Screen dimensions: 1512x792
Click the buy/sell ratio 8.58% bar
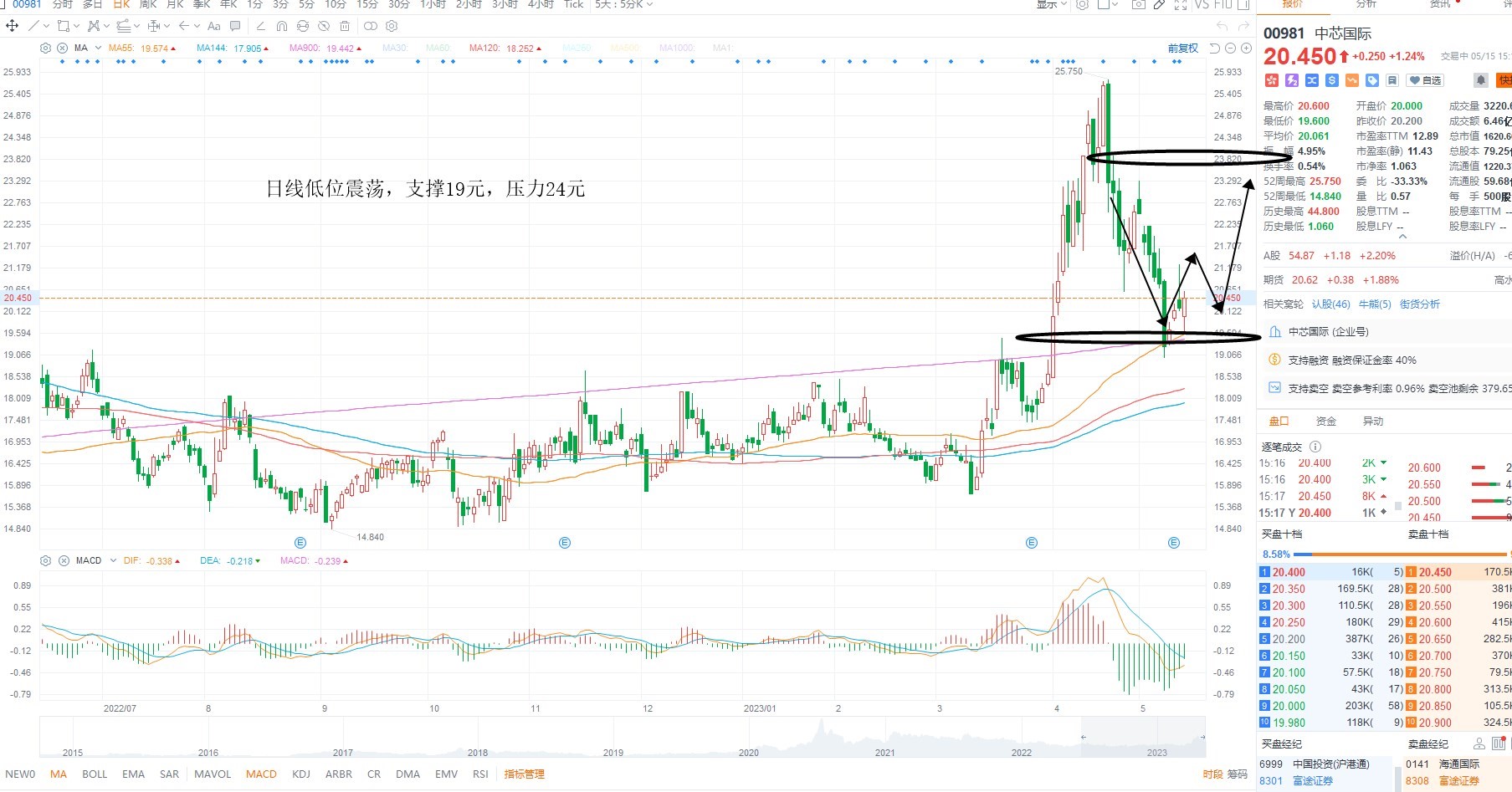point(1385,554)
